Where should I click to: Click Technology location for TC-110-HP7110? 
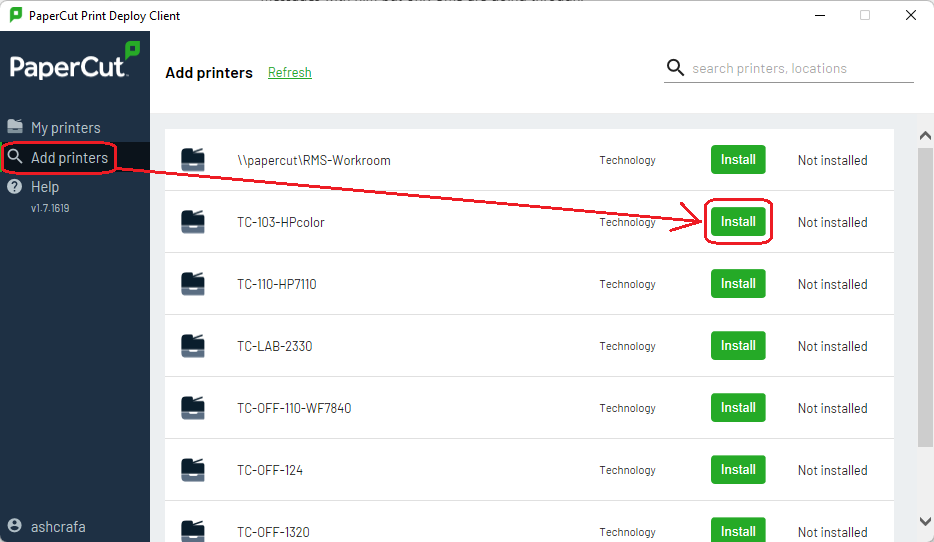(x=627, y=284)
